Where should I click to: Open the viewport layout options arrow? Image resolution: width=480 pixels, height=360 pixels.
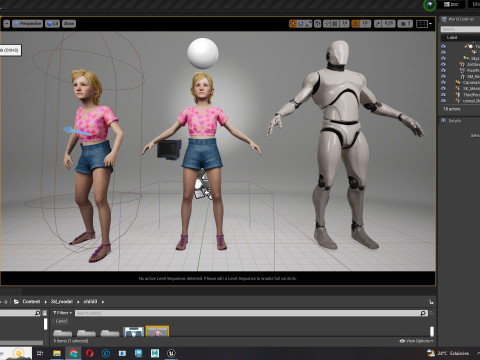click(x=430, y=24)
